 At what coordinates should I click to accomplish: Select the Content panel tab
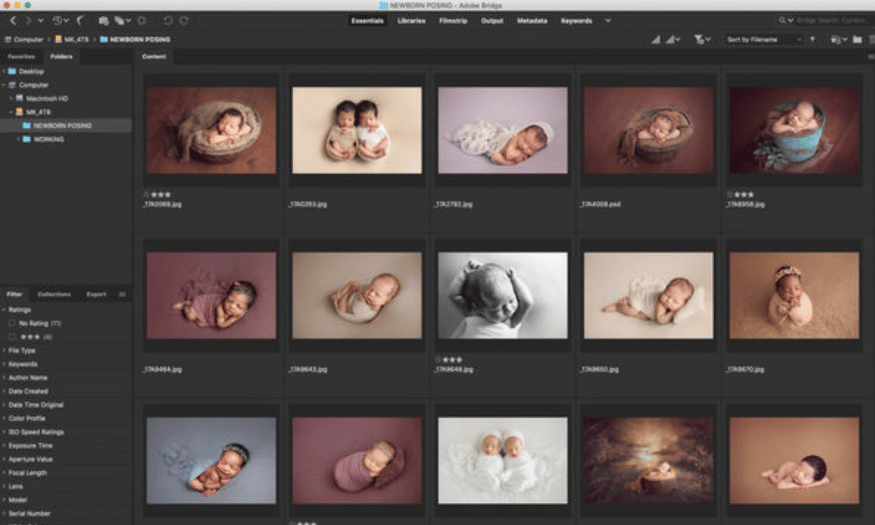click(154, 56)
